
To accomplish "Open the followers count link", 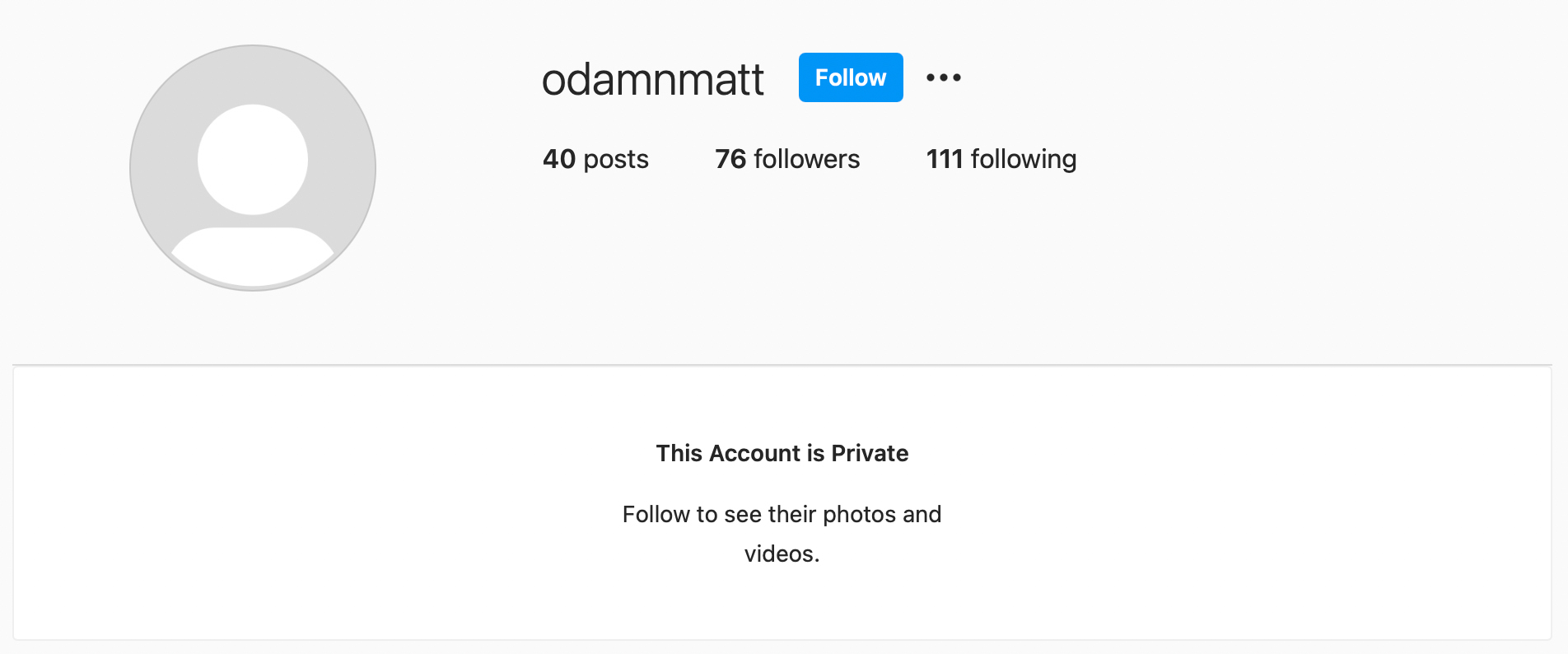I will coord(786,159).
